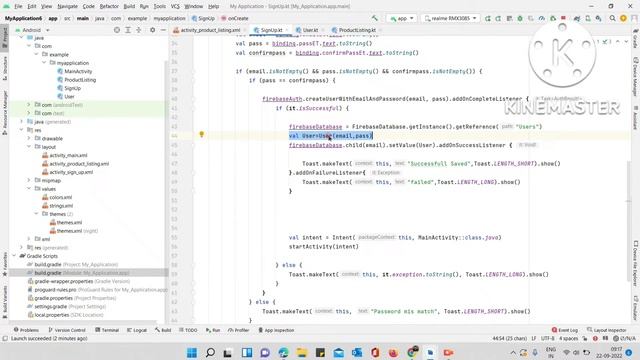Click the Profile app gauge icon
Image resolution: width=640 pixels, height=360 pixels.
coord(542,18)
